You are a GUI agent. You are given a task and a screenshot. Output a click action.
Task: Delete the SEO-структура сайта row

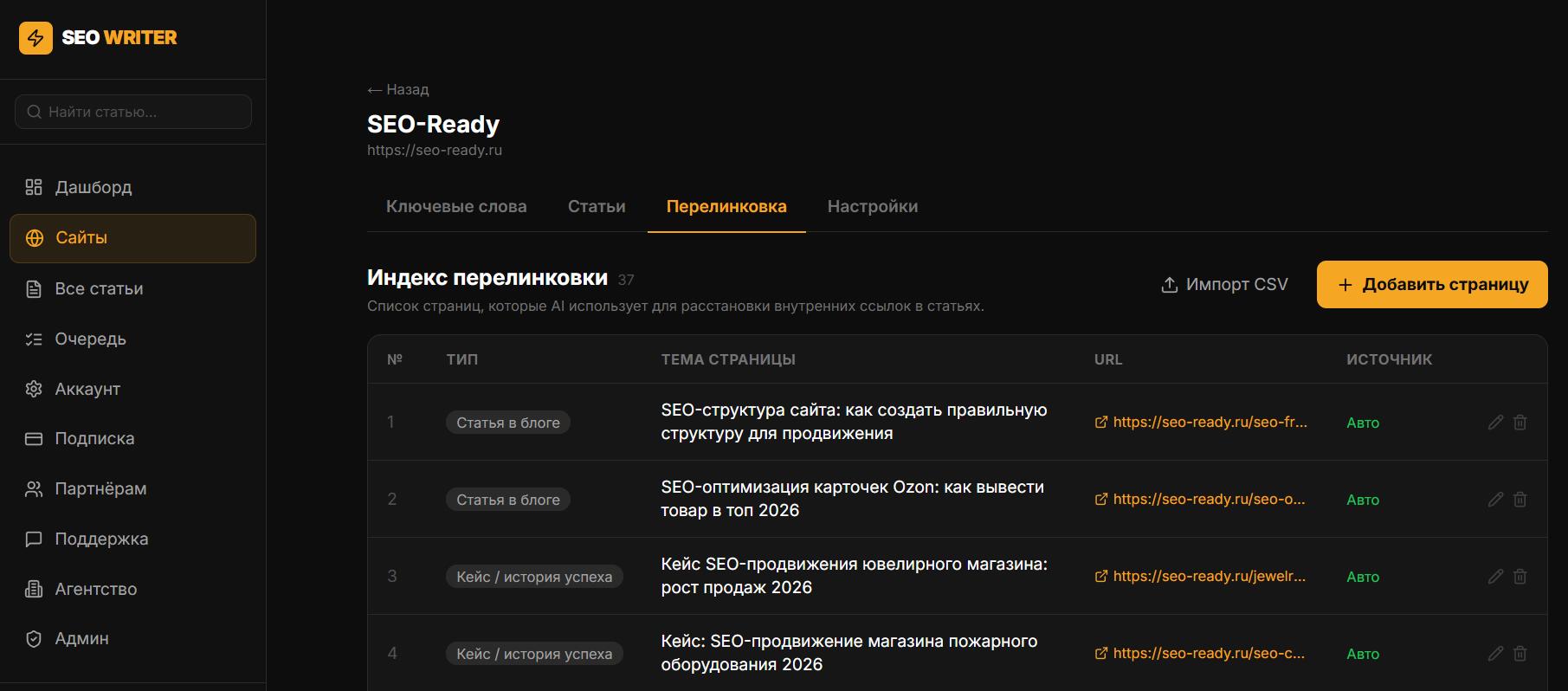tap(1520, 423)
